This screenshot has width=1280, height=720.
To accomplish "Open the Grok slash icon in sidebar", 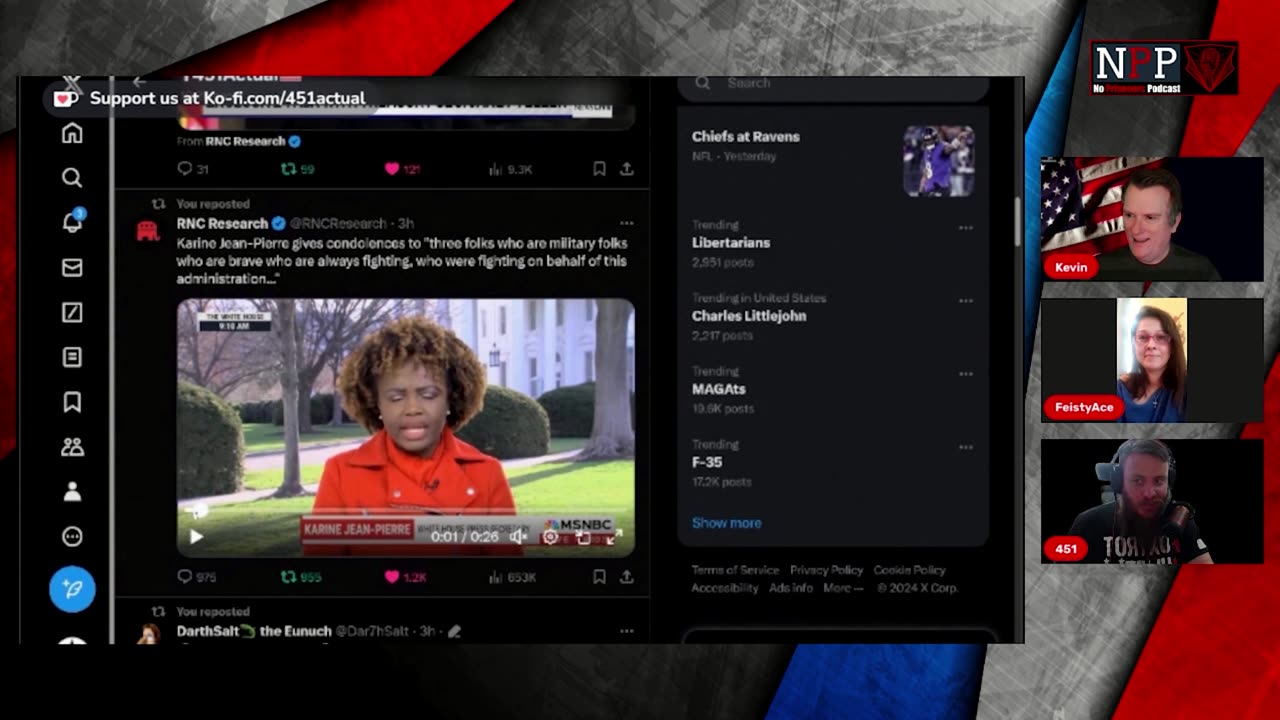I will click(x=72, y=312).
